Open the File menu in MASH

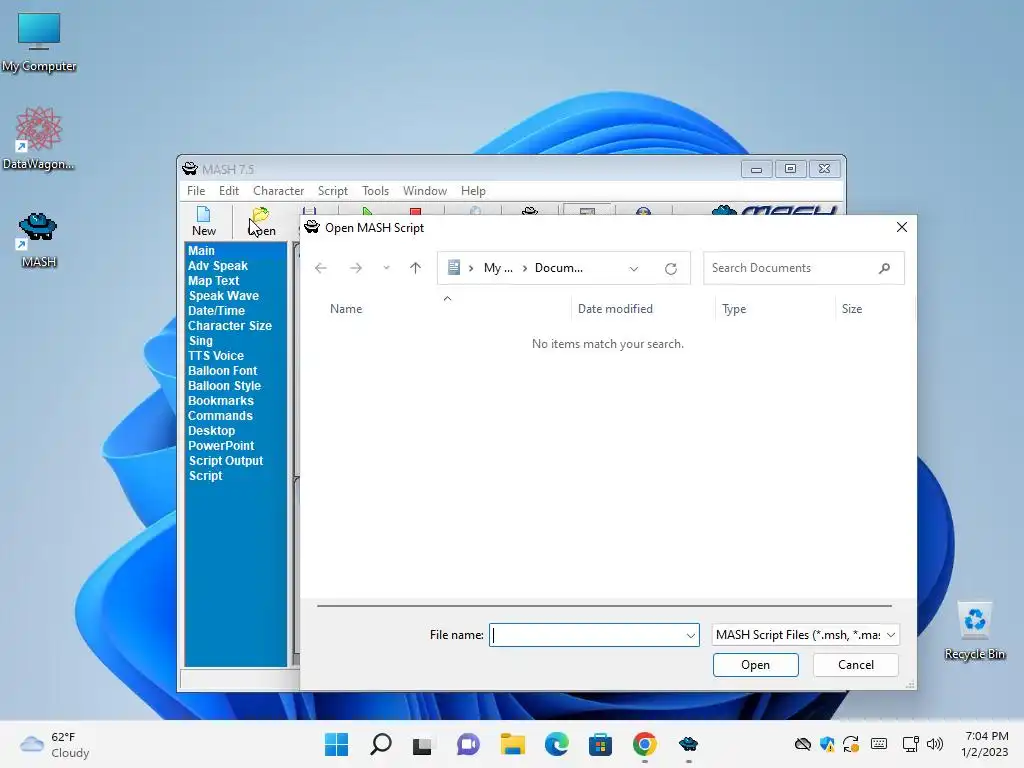196,191
